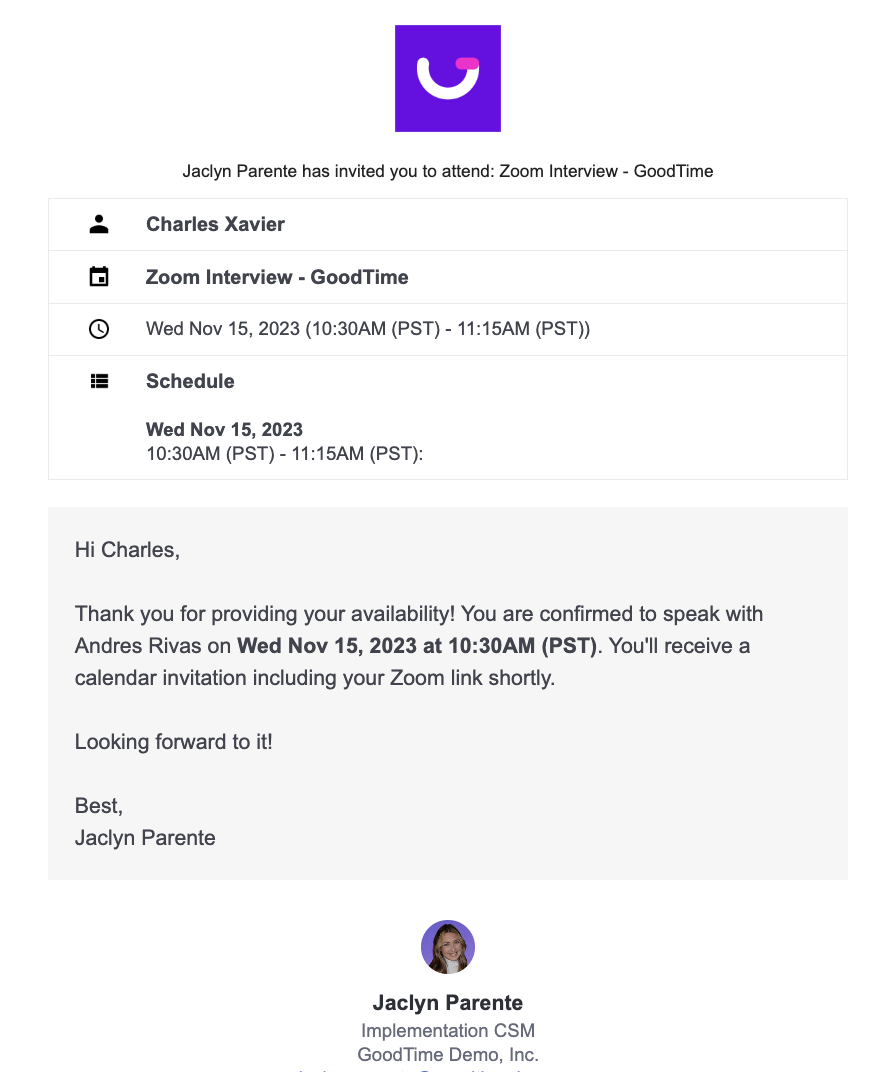Click the GoodTime purple logo
Screen dimensions: 894x1072
[x=447, y=78]
